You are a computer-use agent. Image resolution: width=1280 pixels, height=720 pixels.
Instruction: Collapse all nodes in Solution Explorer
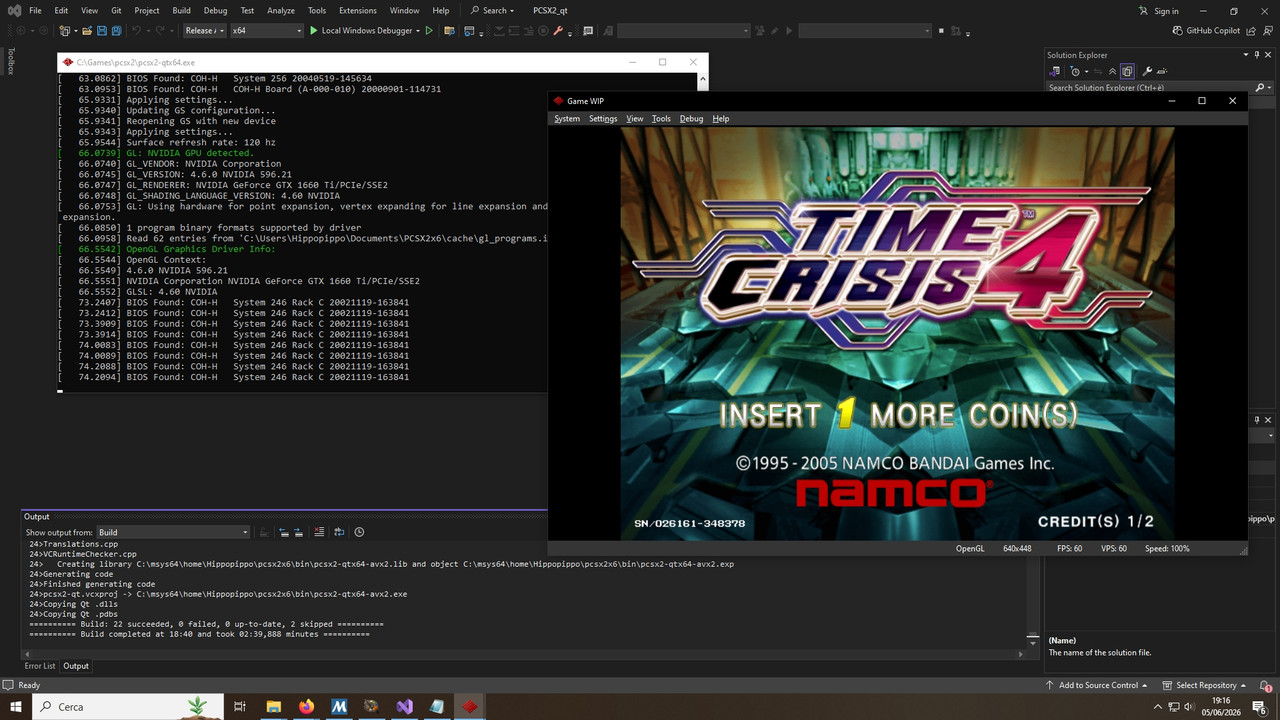[x=1112, y=71]
